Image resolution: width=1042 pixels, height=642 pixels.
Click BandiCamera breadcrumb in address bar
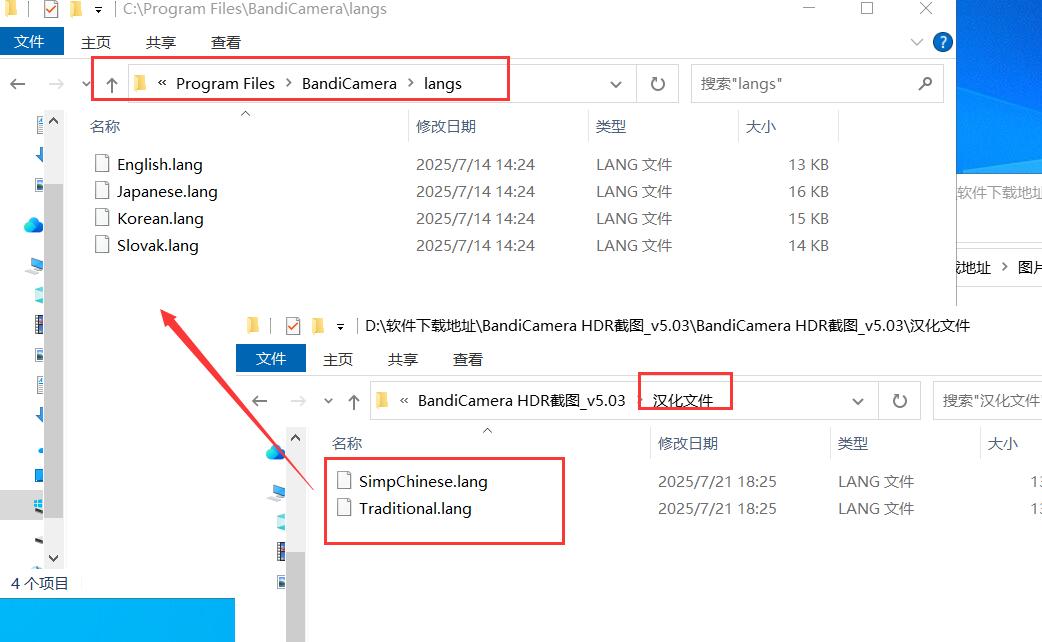coord(349,84)
